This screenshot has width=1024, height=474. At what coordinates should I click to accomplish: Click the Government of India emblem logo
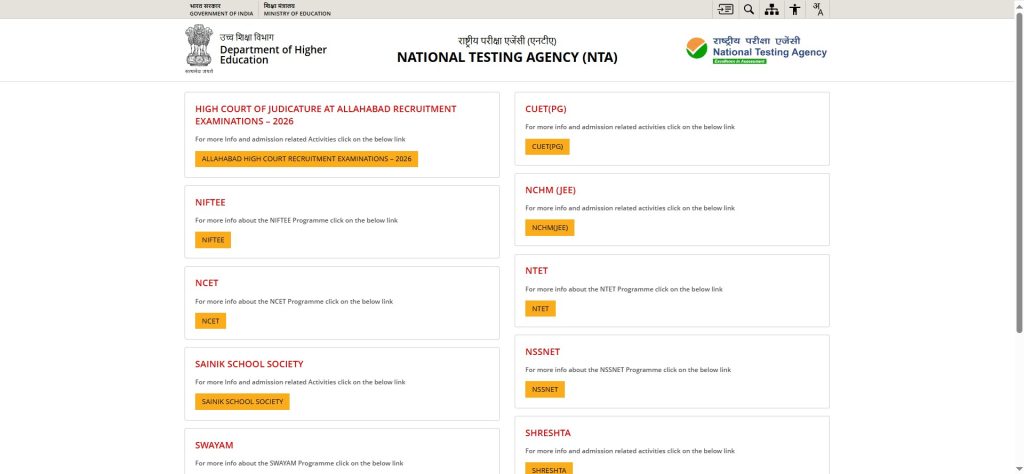199,48
